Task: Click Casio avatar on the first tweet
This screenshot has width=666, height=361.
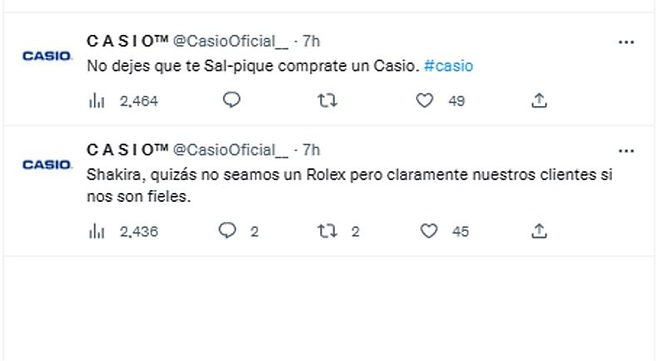Action: point(47,56)
